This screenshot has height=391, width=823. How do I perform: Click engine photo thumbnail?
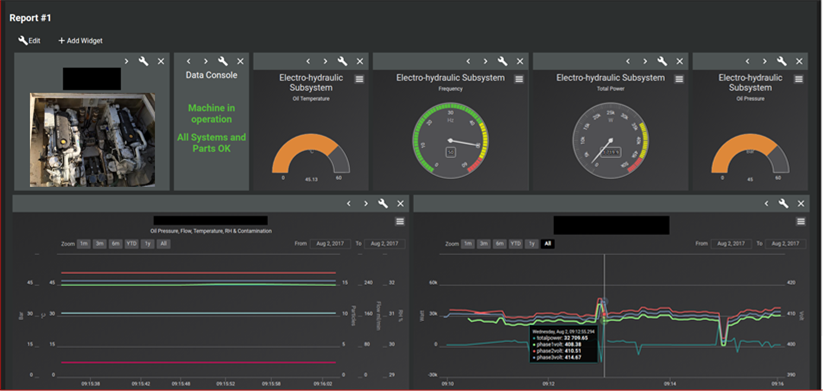pos(92,140)
